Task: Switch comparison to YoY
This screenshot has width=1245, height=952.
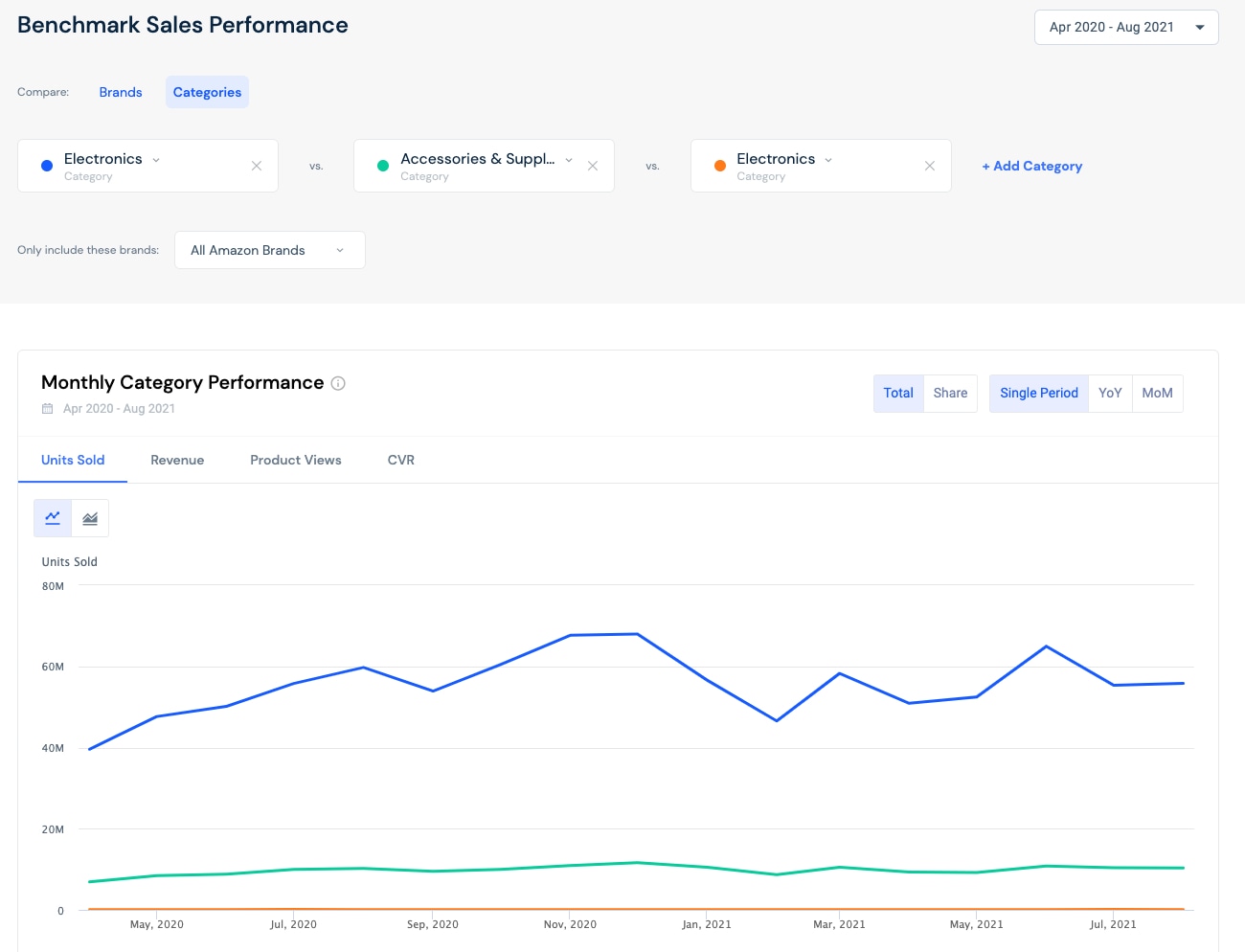Action: point(1110,393)
